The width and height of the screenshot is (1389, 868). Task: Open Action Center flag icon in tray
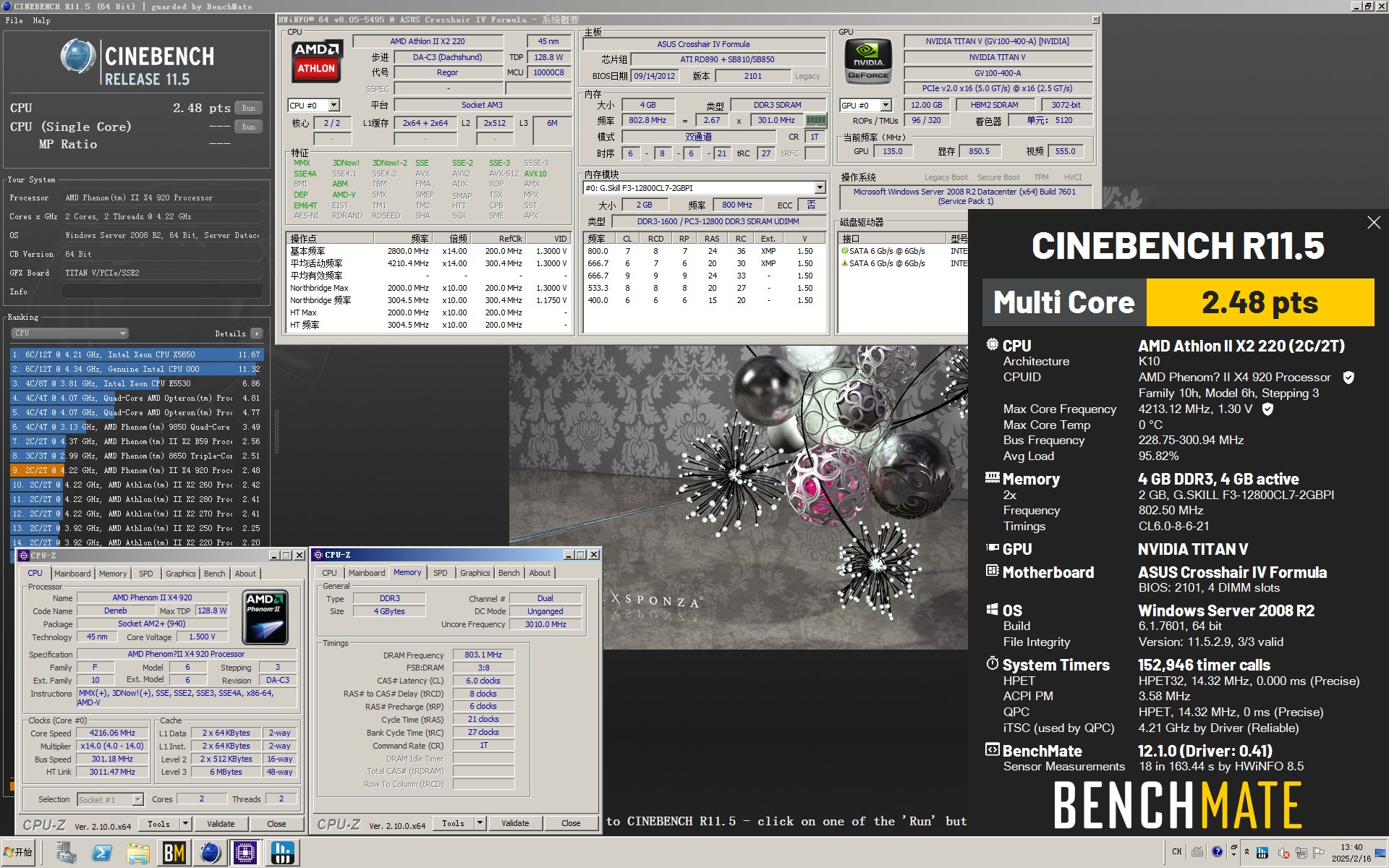pyautogui.click(x=1319, y=854)
